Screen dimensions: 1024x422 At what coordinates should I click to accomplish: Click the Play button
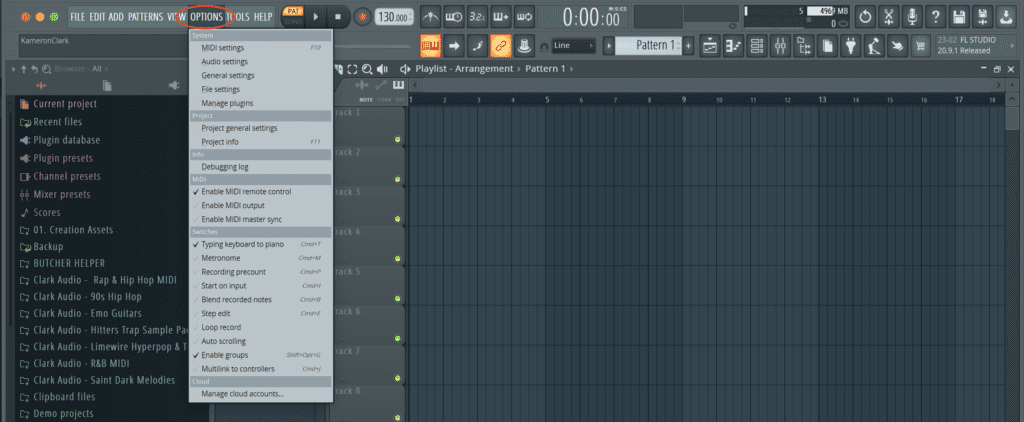315,16
